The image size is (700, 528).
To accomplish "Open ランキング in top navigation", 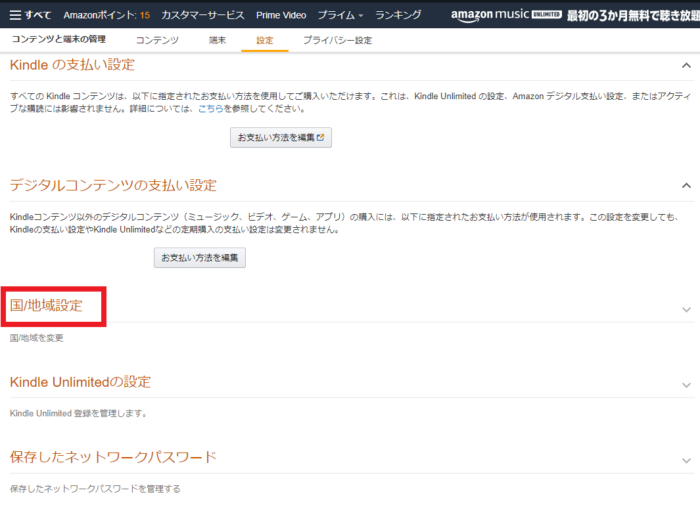I will pos(398,15).
